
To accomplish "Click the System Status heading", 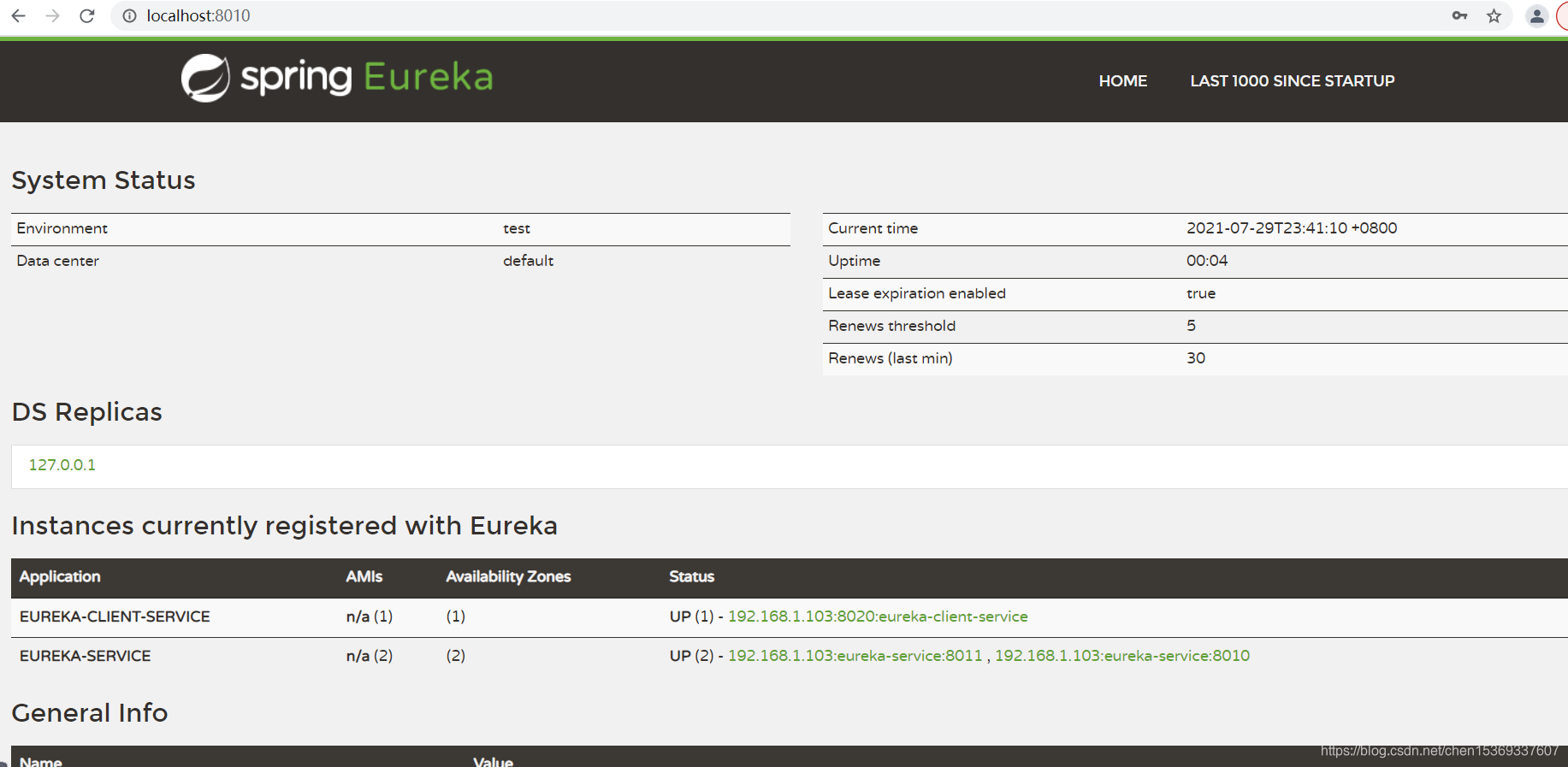I will pyautogui.click(x=104, y=180).
